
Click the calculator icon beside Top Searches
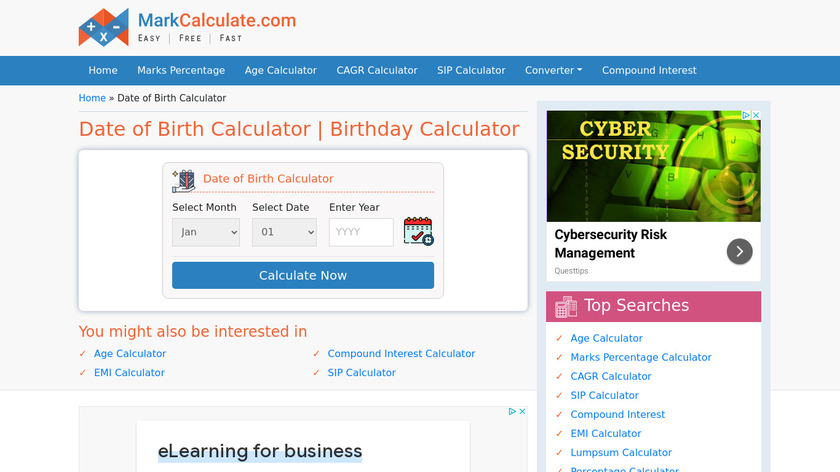566,306
